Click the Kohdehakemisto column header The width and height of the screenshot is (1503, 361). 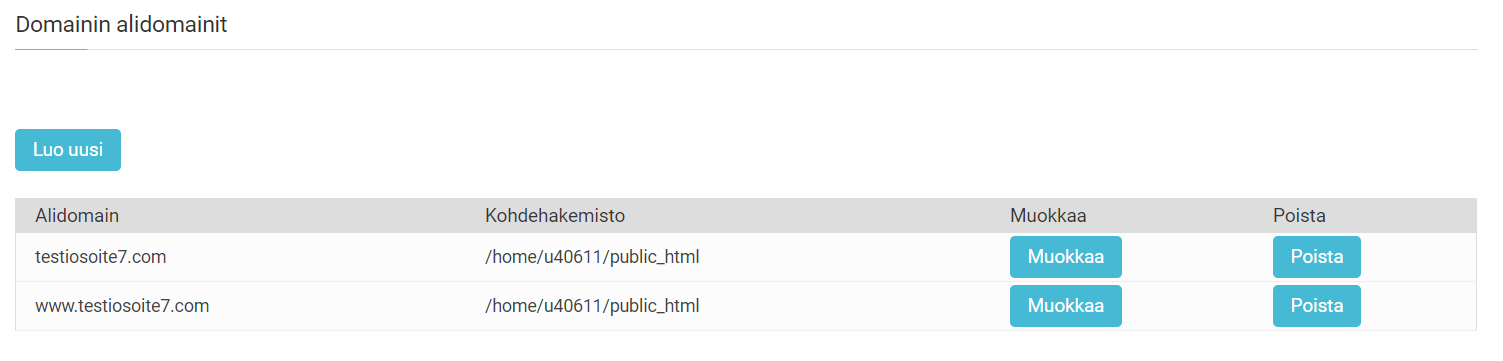pyautogui.click(x=555, y=215)
